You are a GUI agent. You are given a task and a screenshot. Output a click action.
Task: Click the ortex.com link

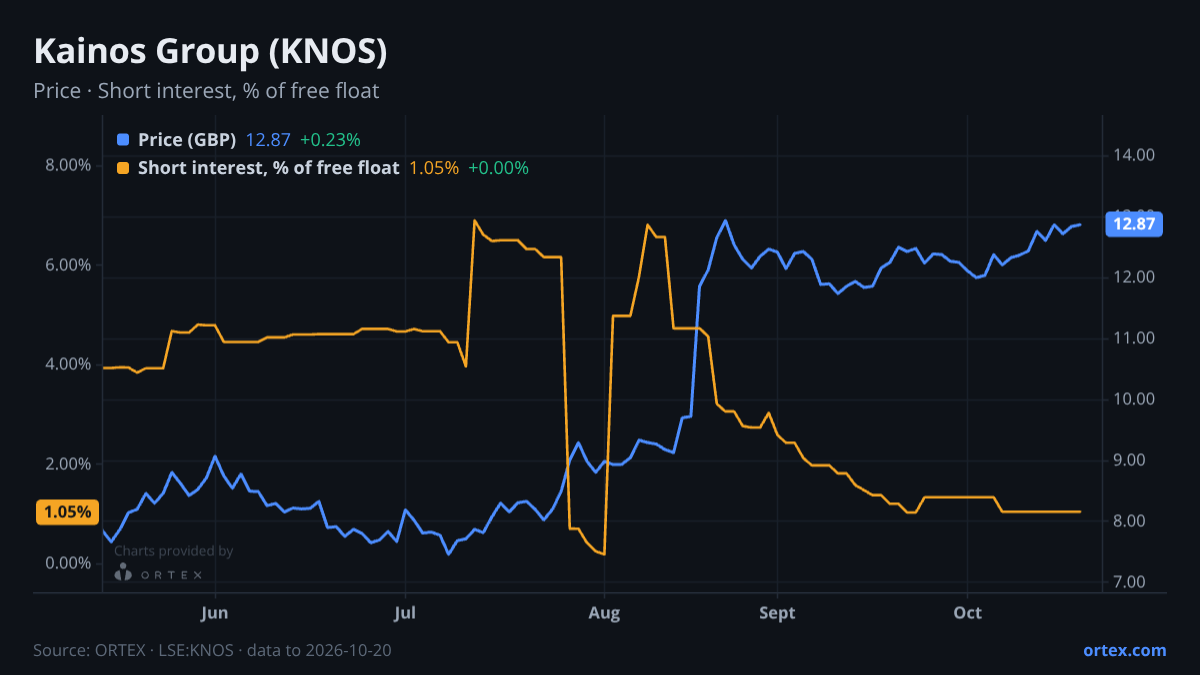point(1125,650)
